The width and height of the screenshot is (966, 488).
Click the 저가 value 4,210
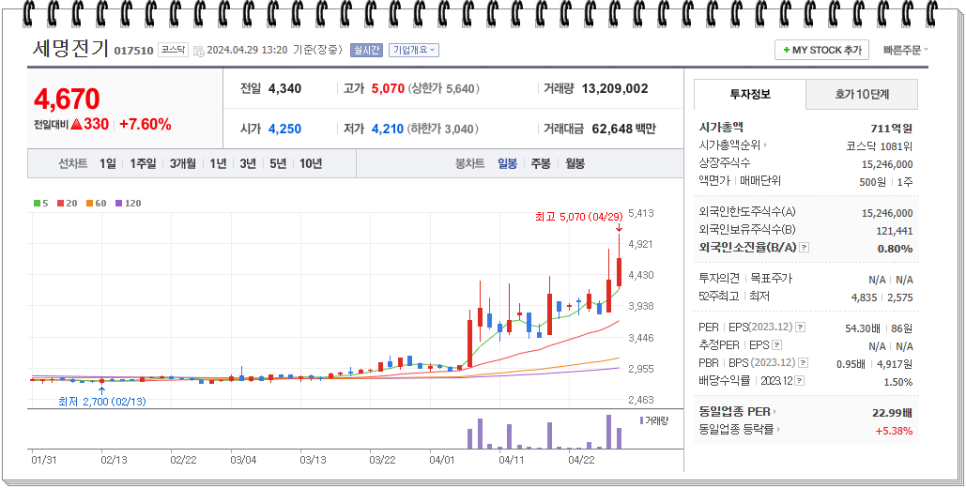click(x=388, y=129)
